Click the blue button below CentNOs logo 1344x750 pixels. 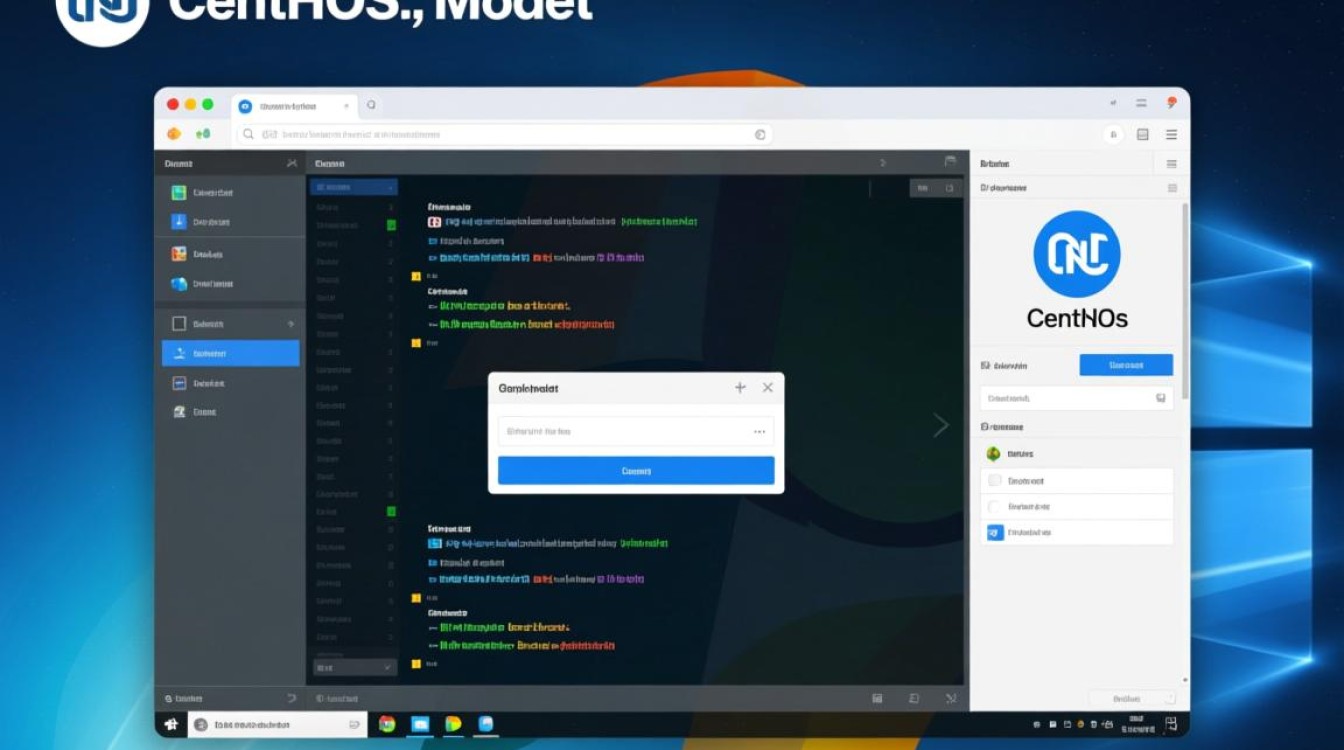coord(1126,365)
